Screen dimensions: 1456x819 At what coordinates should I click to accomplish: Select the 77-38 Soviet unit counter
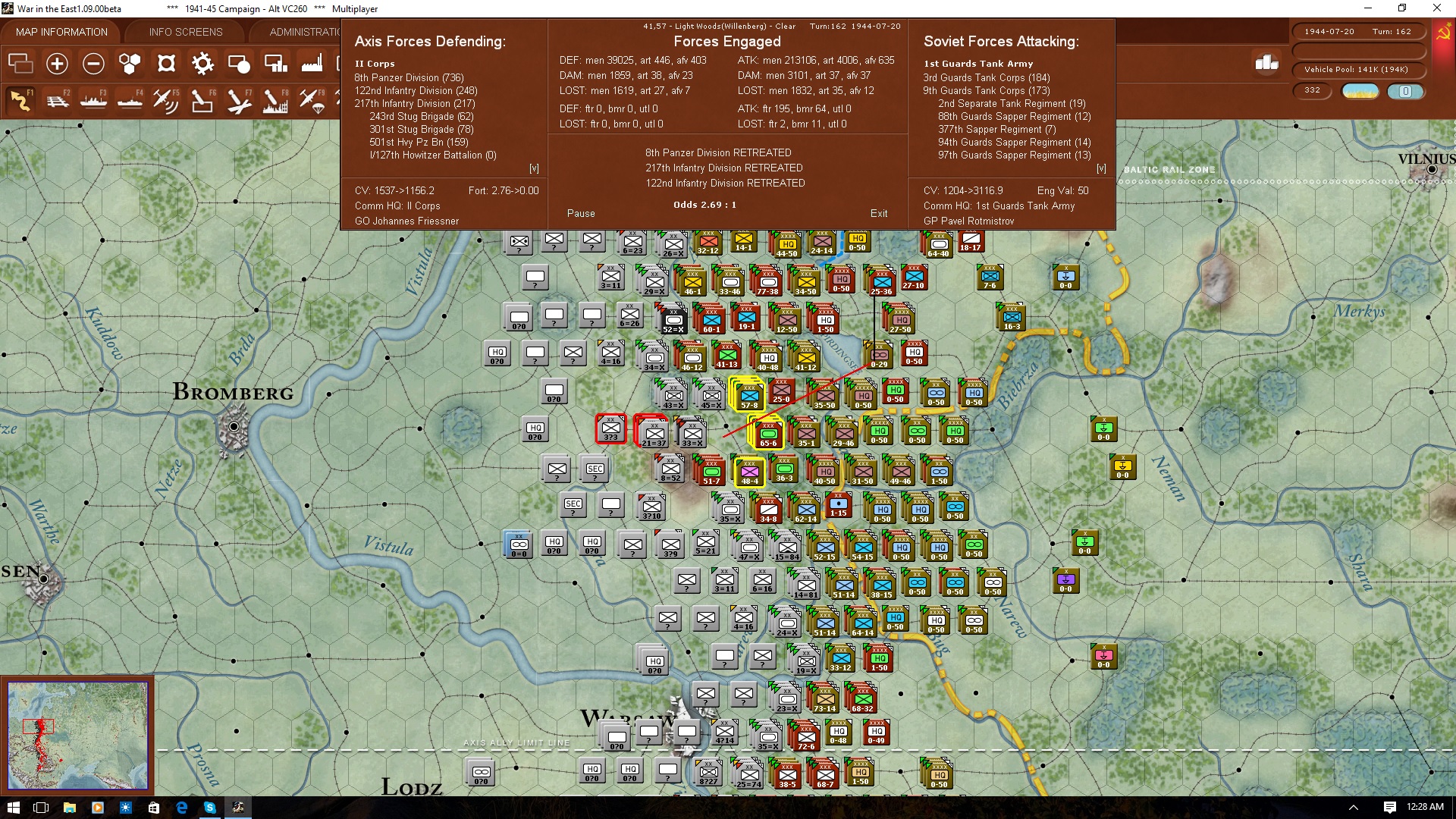pos(767,281)
